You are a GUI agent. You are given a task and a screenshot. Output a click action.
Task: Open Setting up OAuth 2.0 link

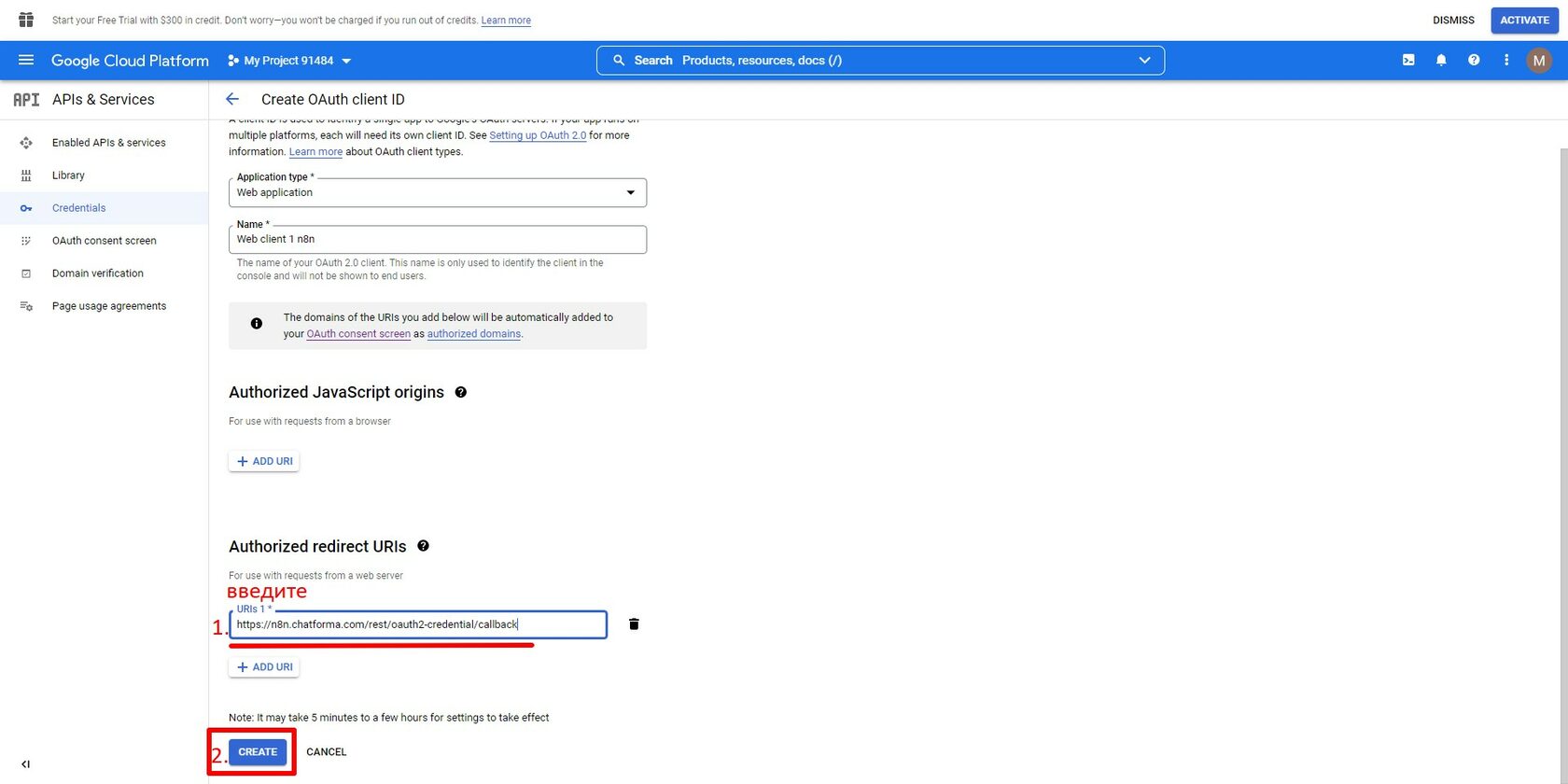point(538,135)
